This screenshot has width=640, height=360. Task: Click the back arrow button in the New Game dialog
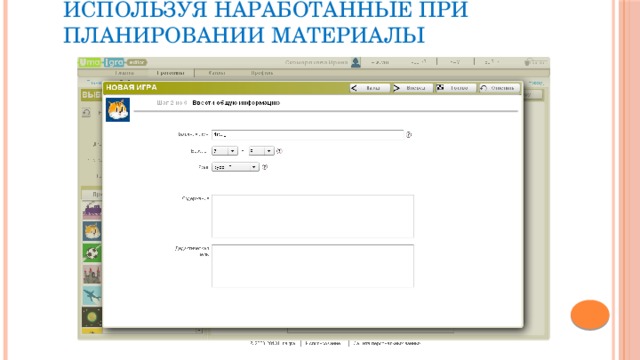370,88
